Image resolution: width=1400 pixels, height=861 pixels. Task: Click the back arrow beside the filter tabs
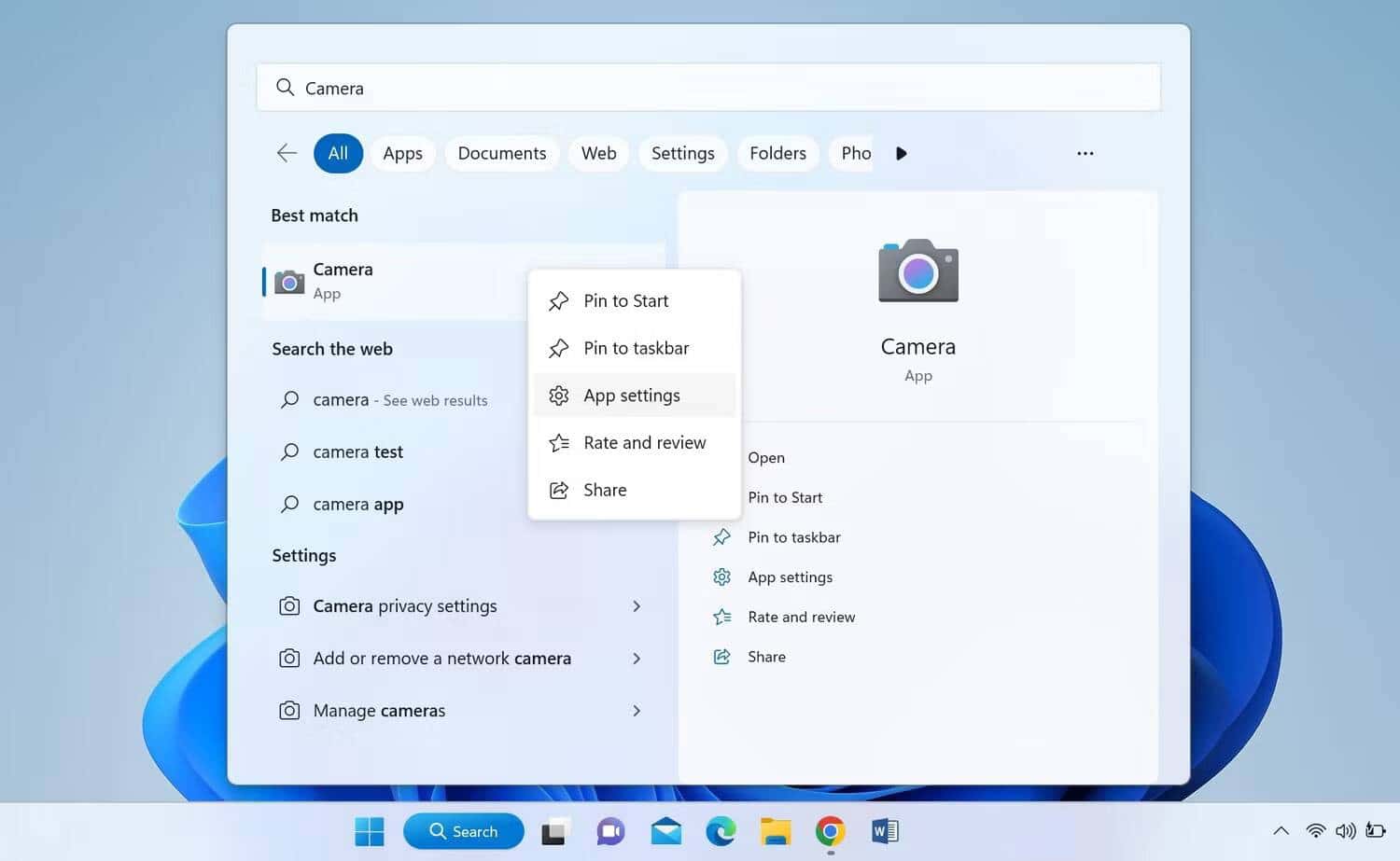pyautogui.click(x=287, y=153)
